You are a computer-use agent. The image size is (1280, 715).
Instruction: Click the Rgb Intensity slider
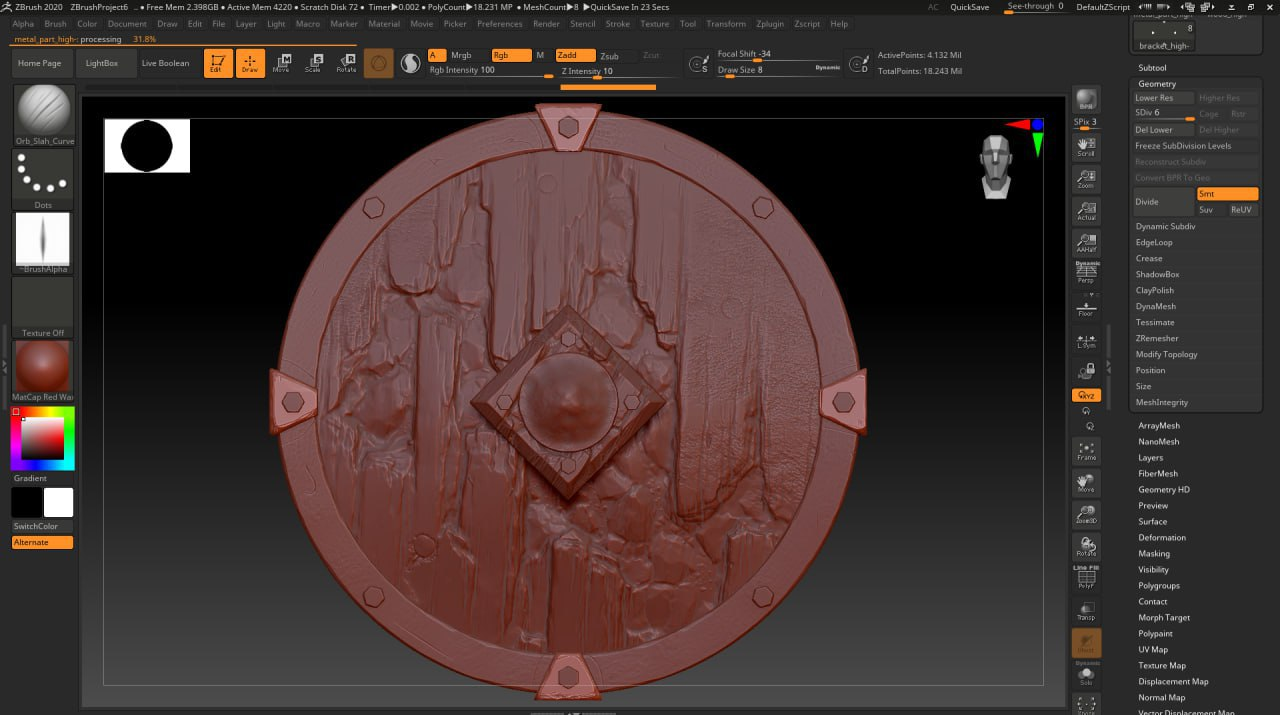click(x=490, y=71)
